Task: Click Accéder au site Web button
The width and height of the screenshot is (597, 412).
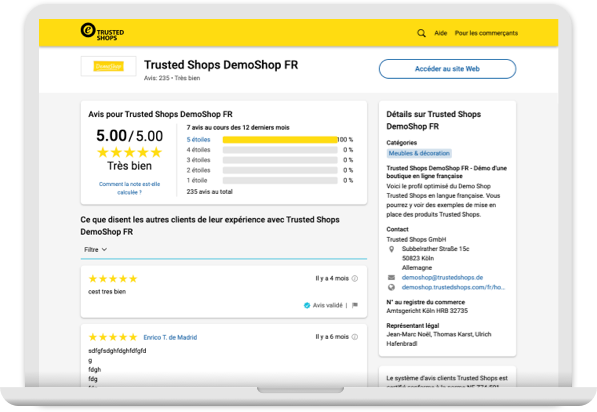Action: tap(447, 69)
